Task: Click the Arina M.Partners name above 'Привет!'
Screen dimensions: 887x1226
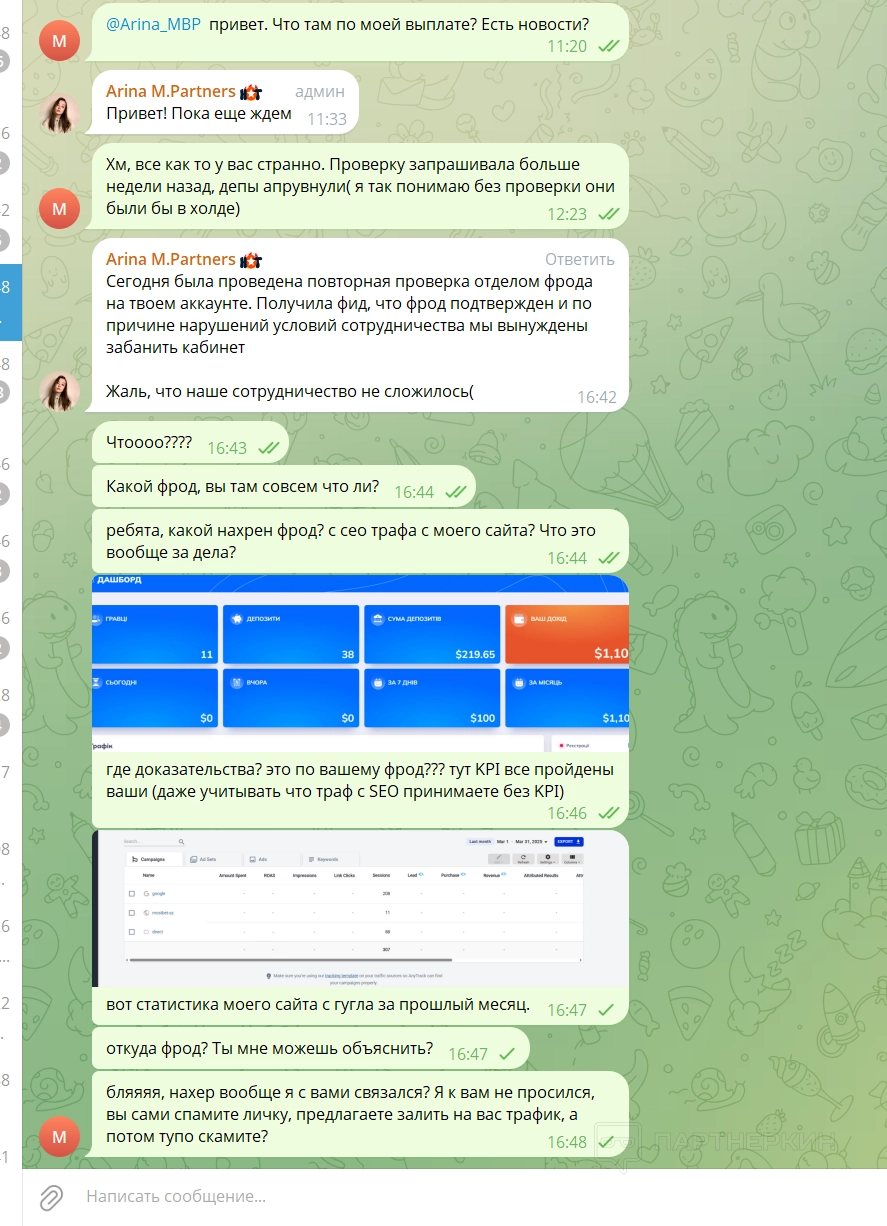Action: click(x=170, y=92)
